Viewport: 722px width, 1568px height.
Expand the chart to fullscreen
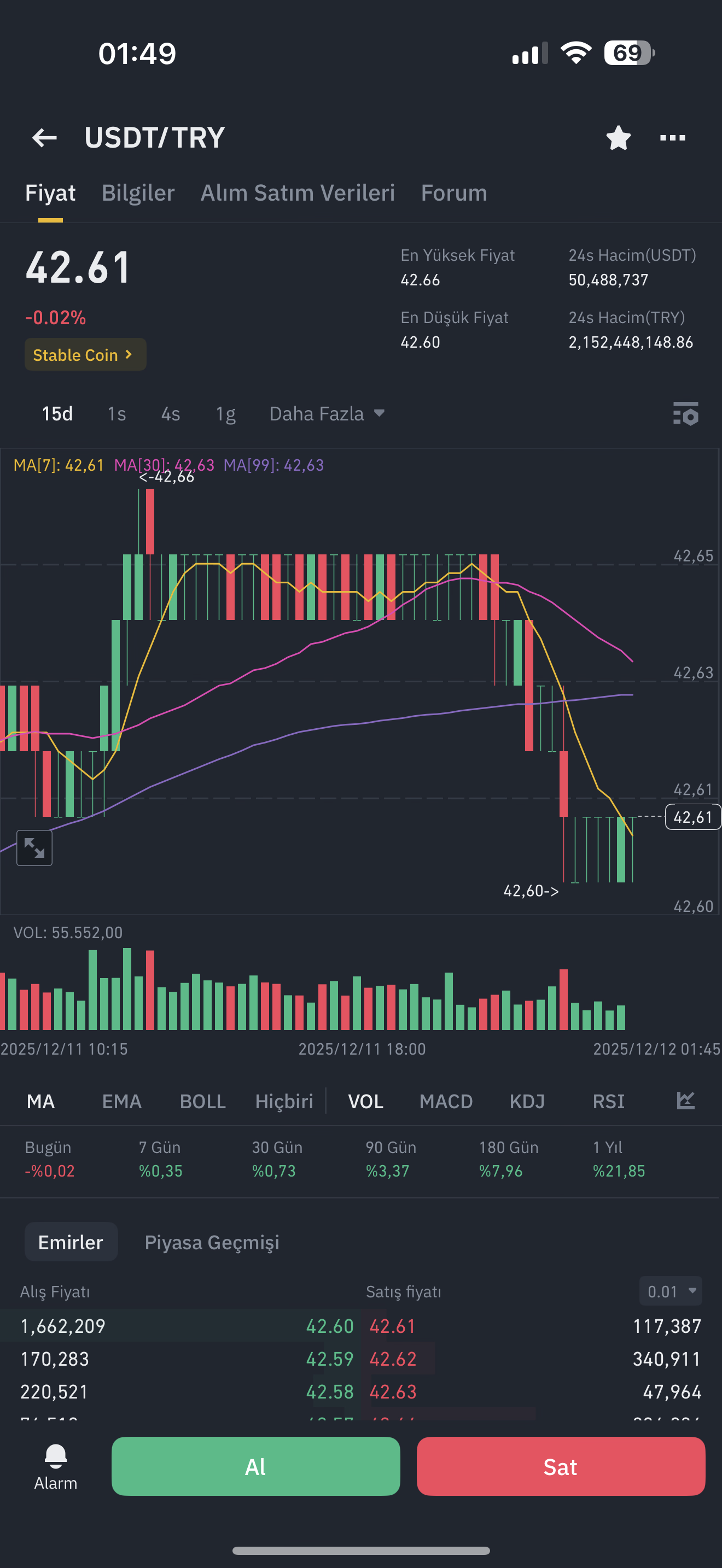[34, 847]
